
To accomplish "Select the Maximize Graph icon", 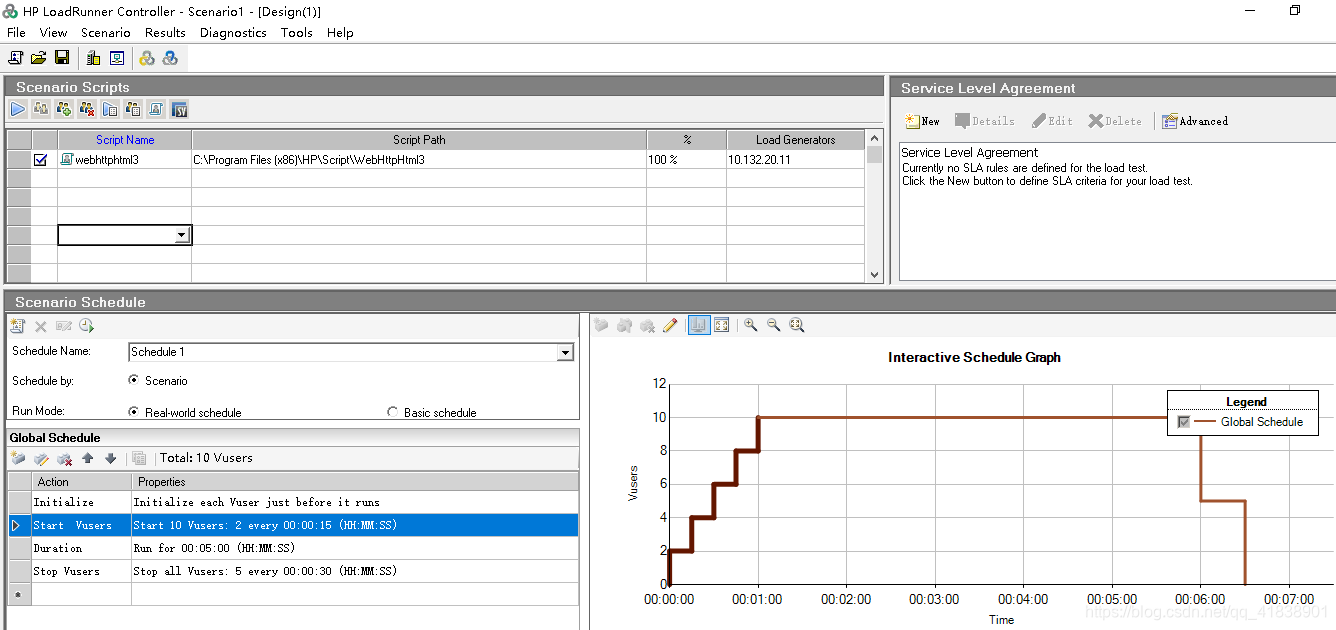I will 722,325.
